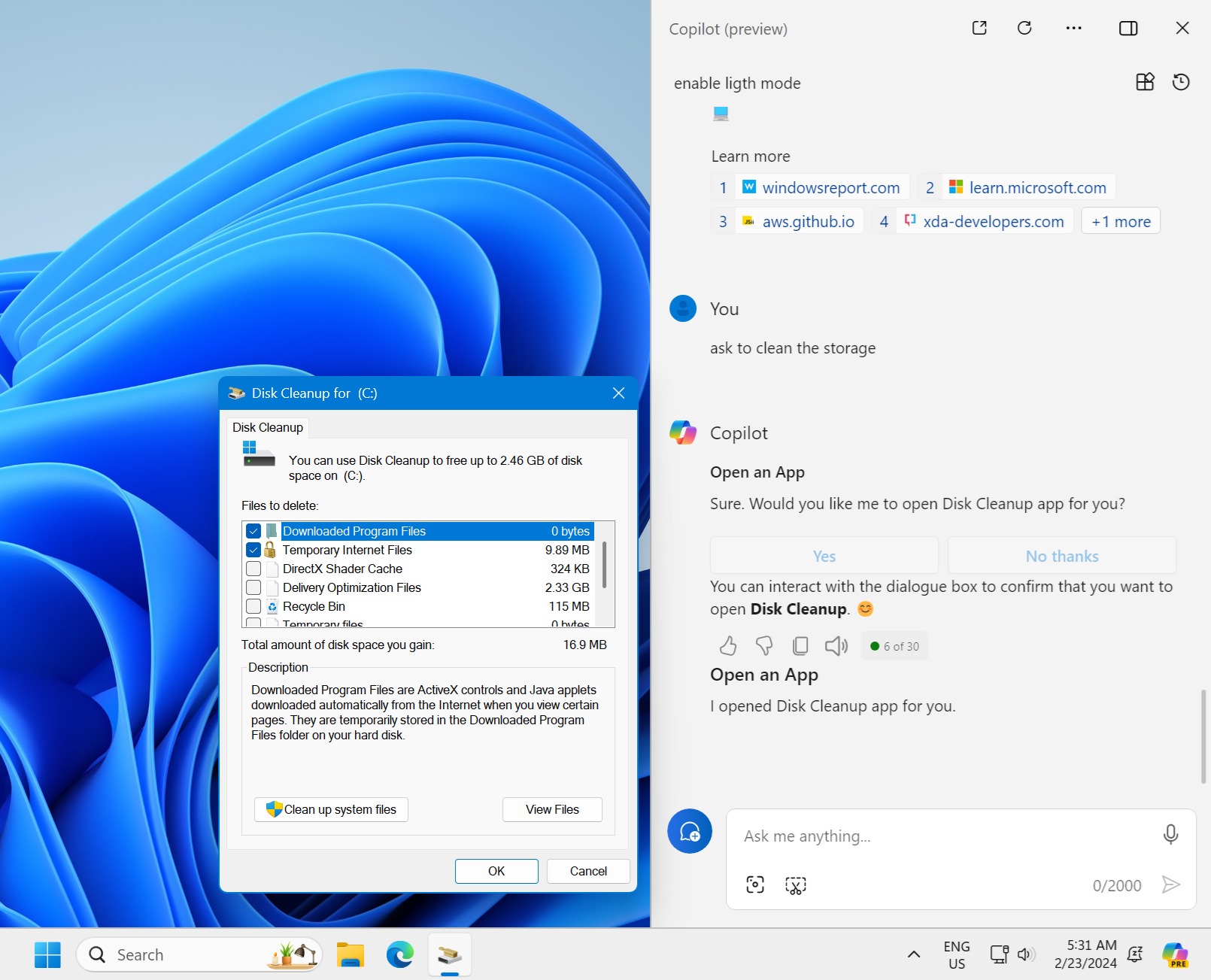
Task: Read Copilot response aloud speaker icon
Action: [x=836, y=645]
